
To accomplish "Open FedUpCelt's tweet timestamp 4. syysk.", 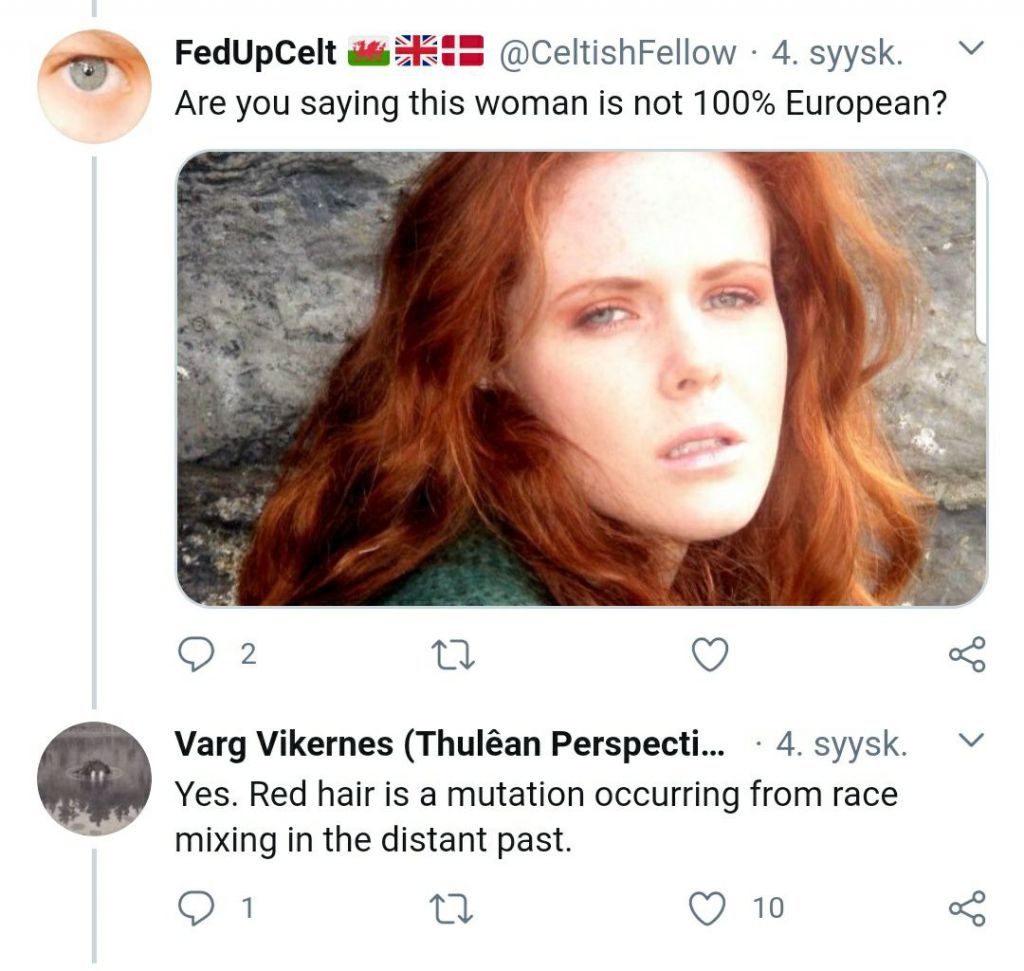I will point(837,52).
